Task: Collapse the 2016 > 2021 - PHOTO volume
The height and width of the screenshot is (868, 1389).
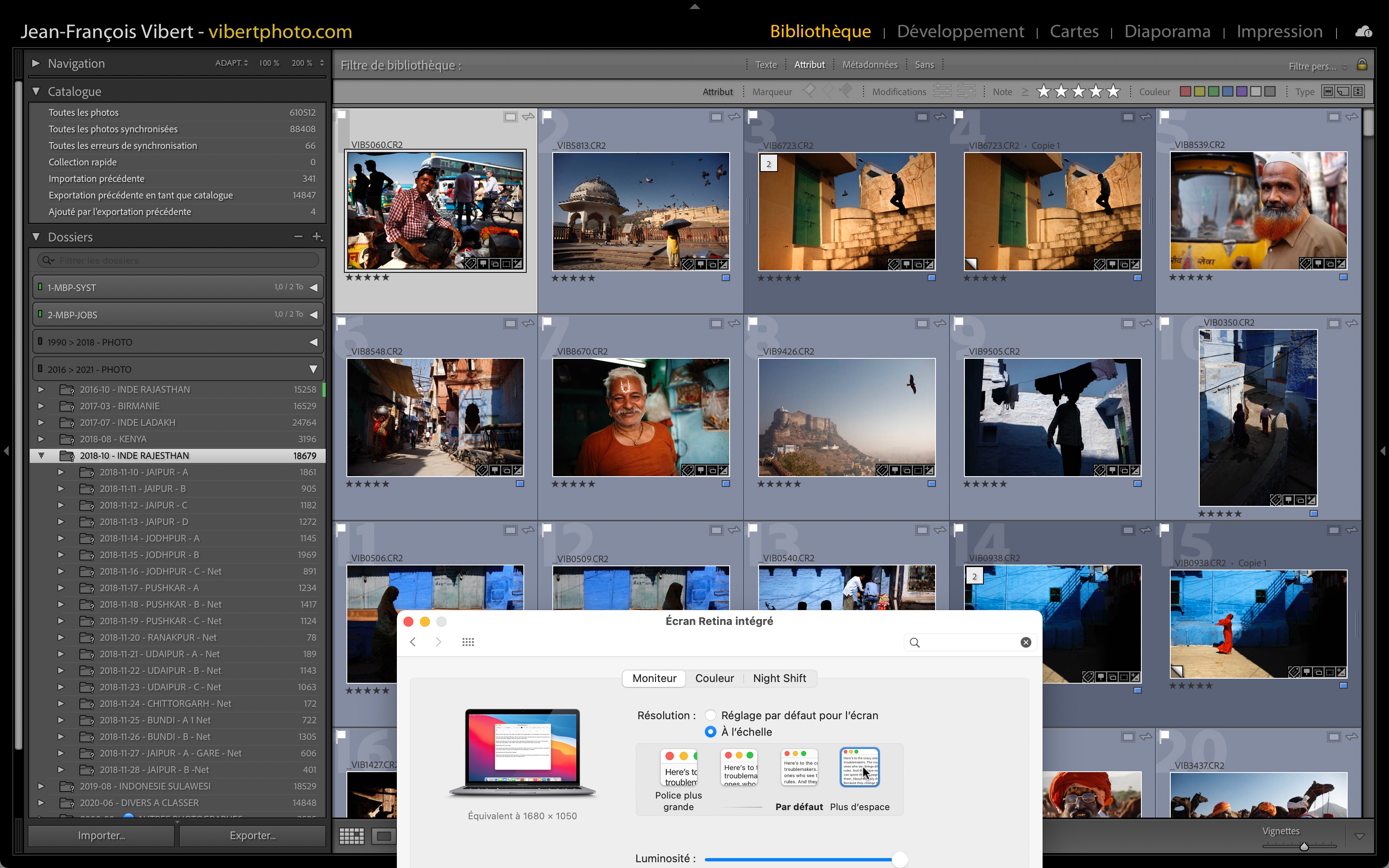Action: coord(313,369)
